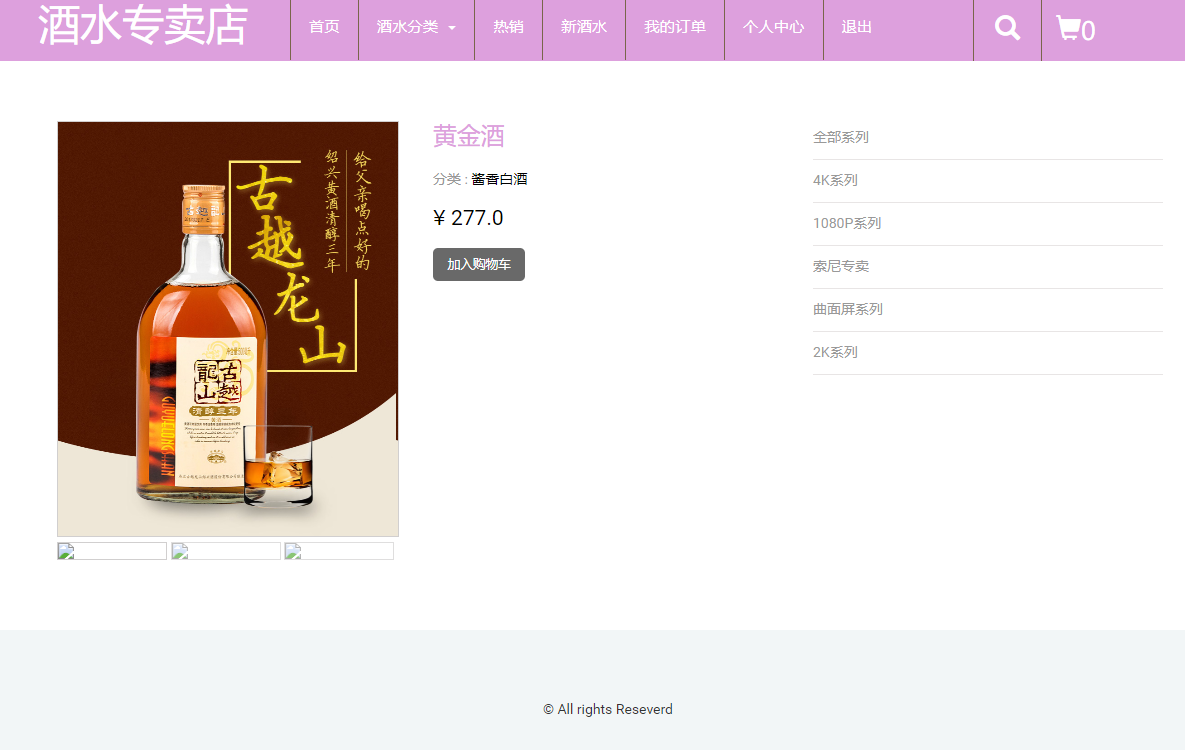Open the 酱香白酒 category link
The image size is (1185, 750).
pos(500,179)
